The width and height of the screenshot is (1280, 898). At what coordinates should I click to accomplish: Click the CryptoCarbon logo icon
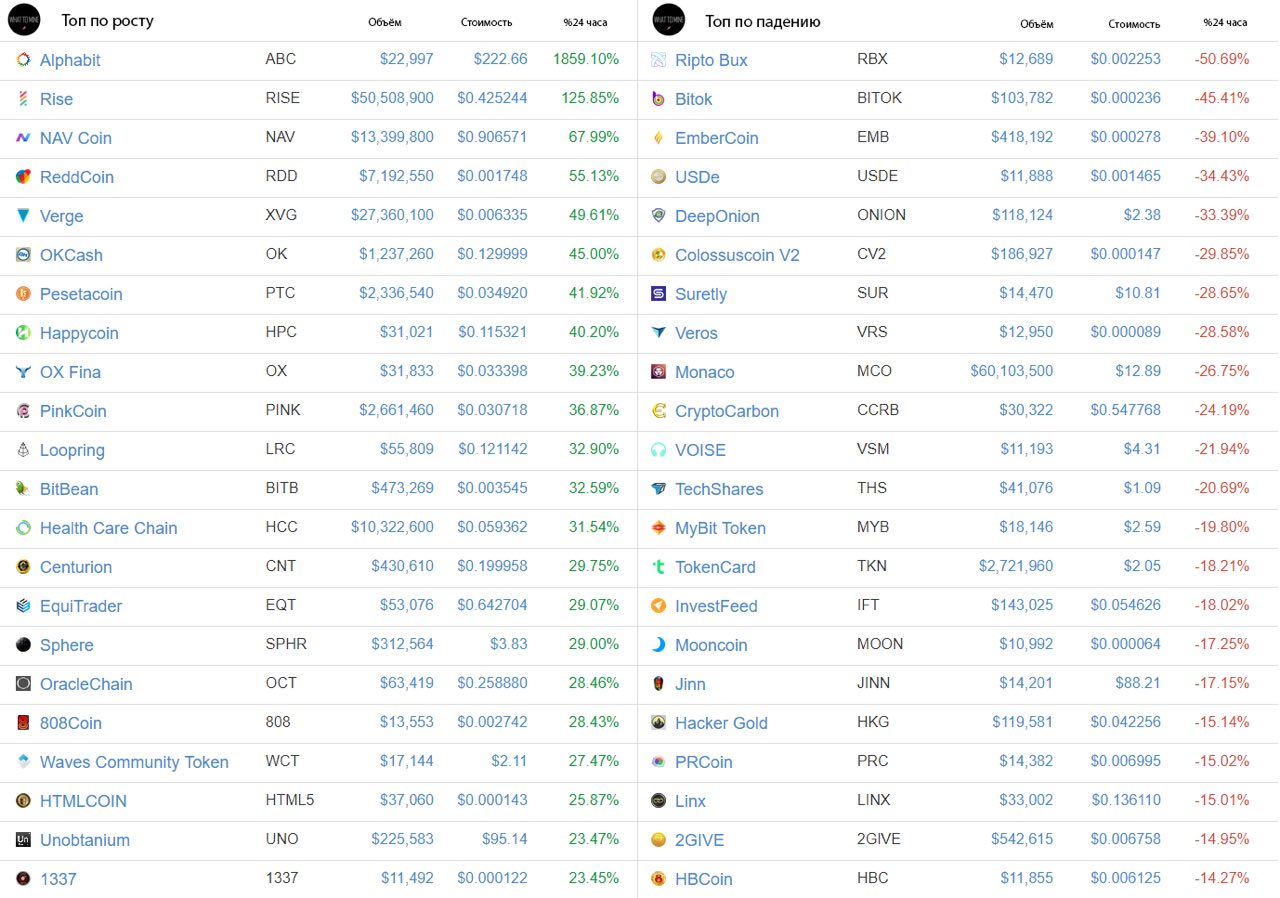tap(658, 411)
